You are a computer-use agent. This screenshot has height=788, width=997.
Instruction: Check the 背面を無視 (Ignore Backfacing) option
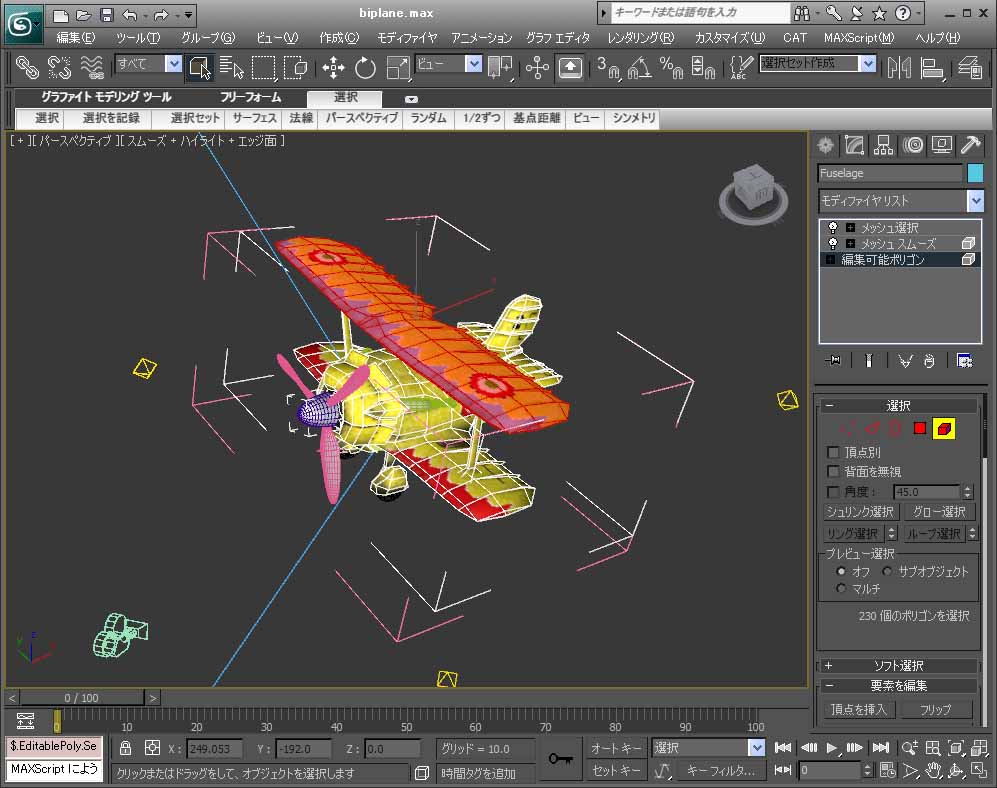(834, 472)
